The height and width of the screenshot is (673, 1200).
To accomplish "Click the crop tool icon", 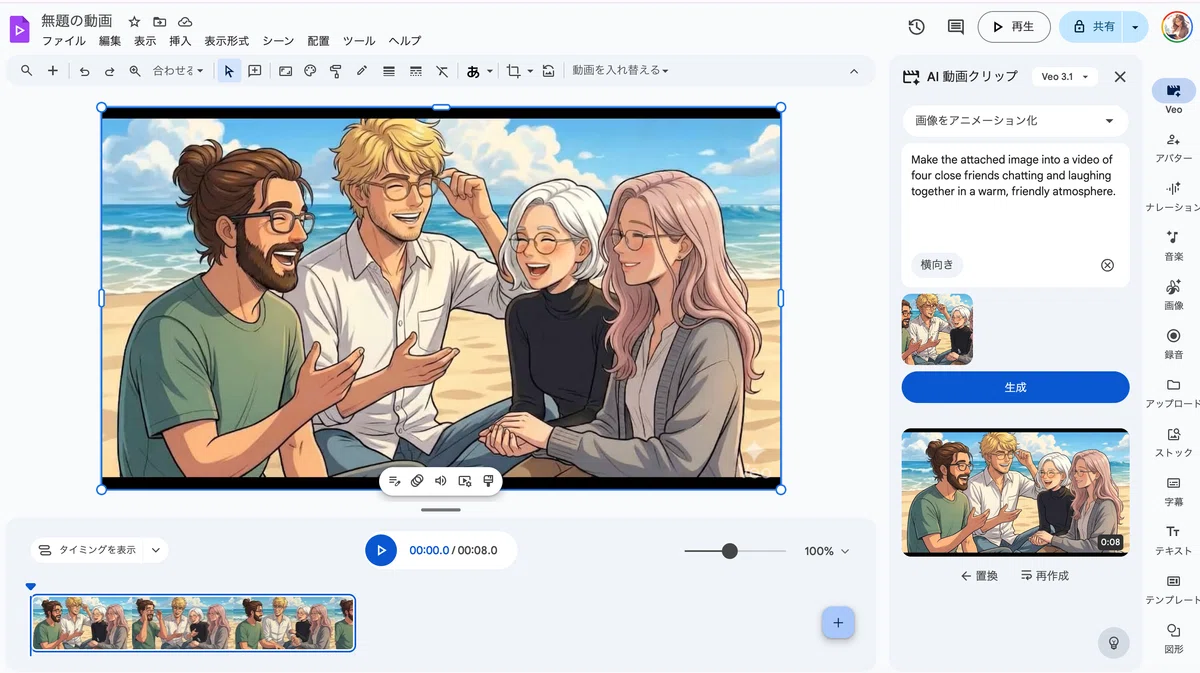I will [513, 71].
